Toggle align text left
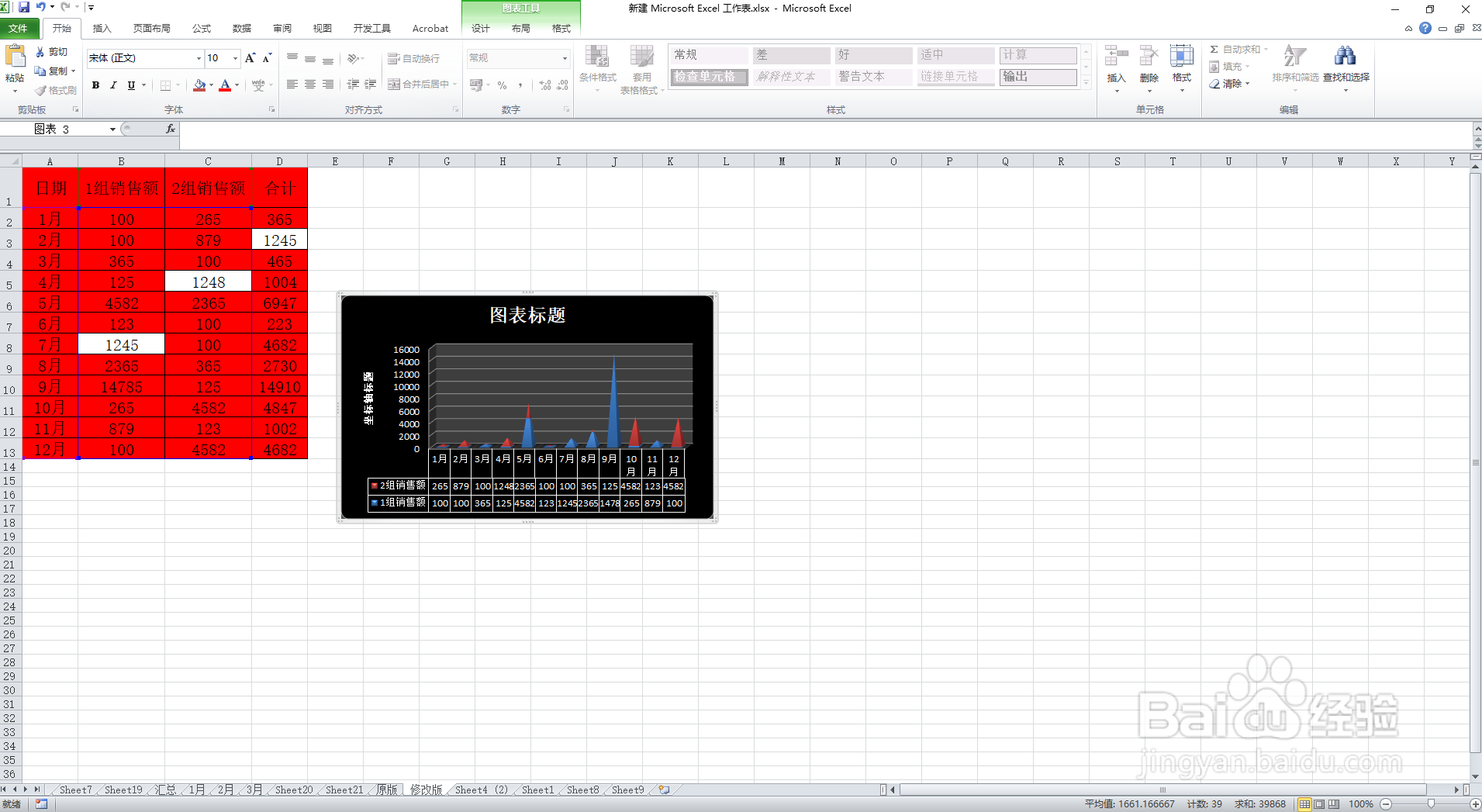Screen dimensions: 1482x812 [x=292, y=85]
